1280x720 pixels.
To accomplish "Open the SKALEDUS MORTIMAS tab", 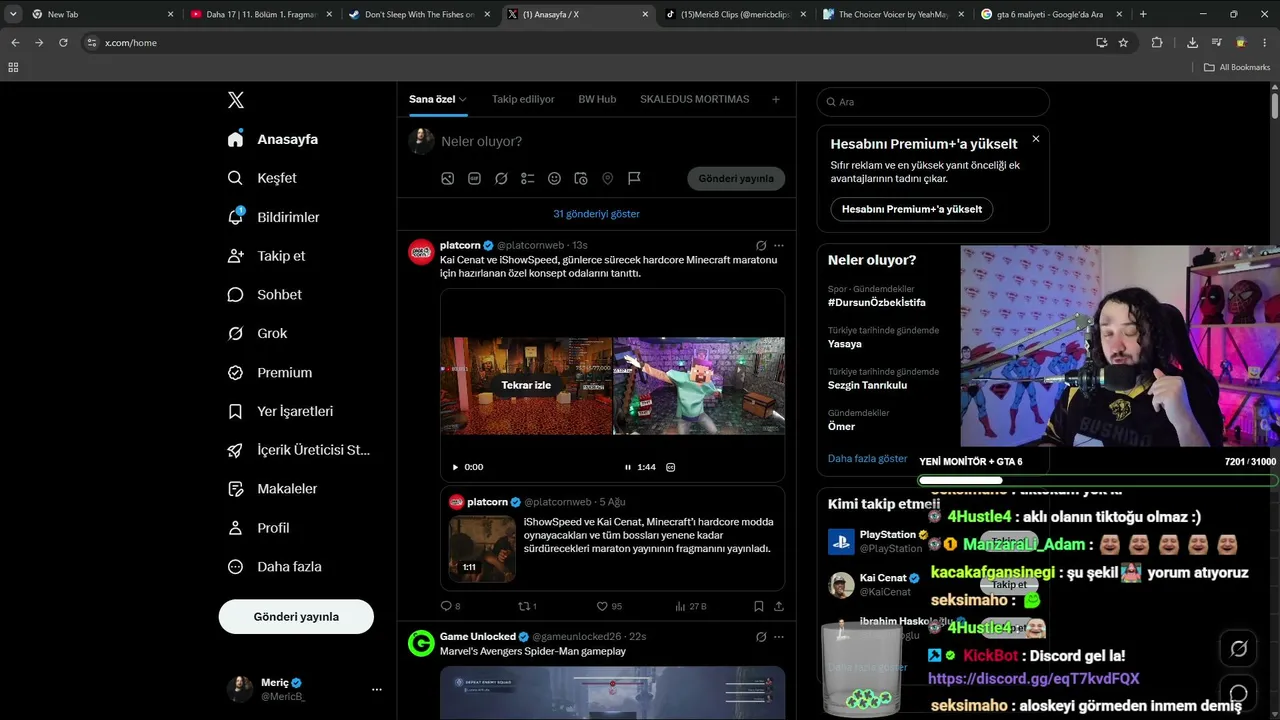I will click(695, 99).
